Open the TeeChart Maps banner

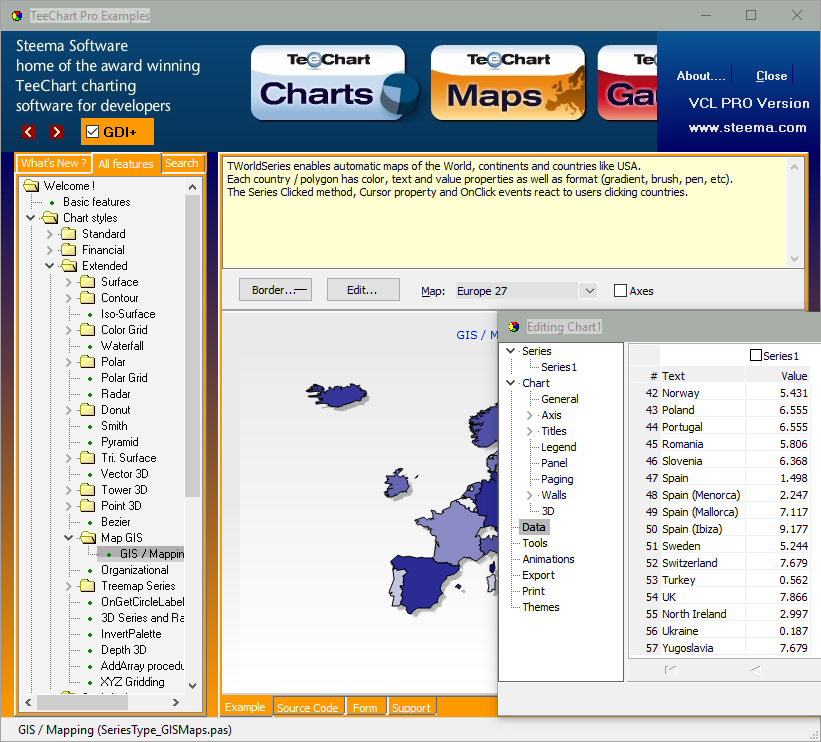point(508,83)
